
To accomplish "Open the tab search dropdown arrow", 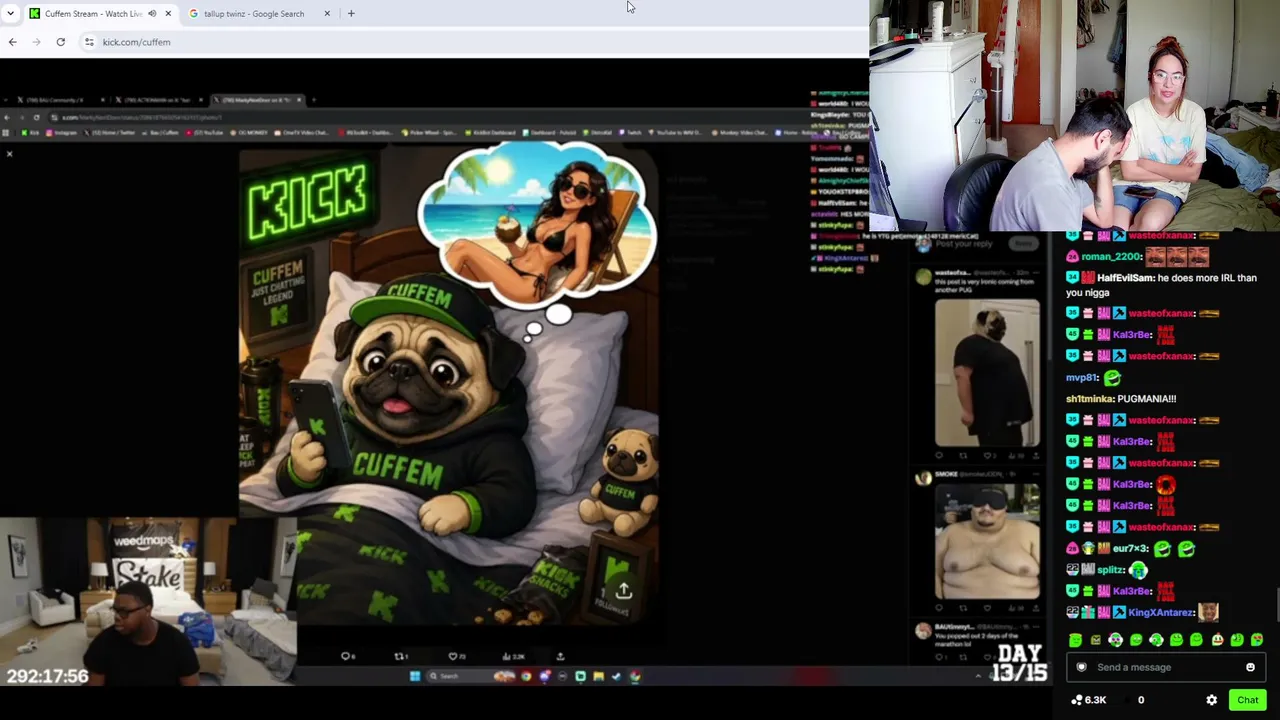I will click(x=10, y=14).
